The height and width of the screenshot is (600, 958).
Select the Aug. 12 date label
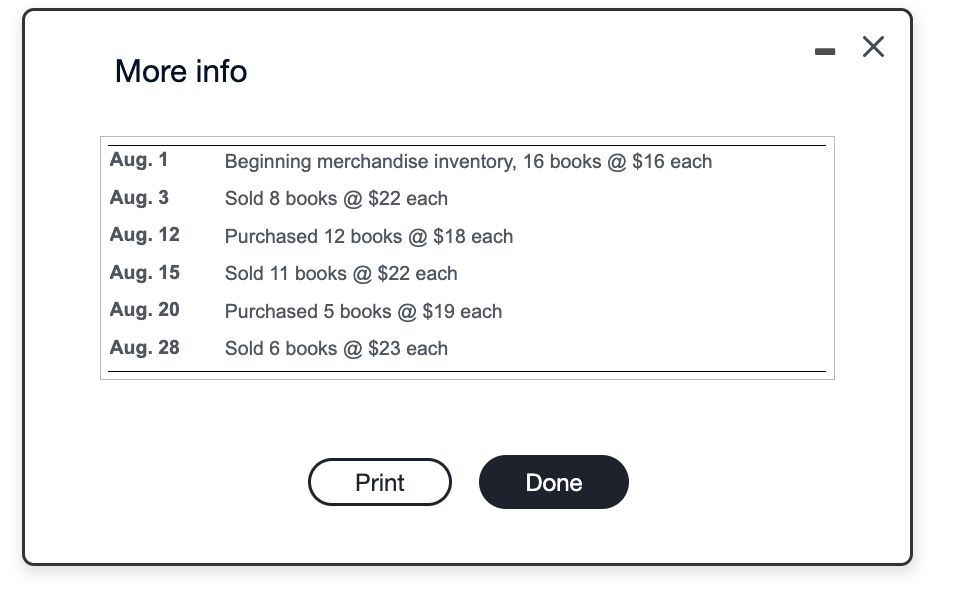pos(144,235)
